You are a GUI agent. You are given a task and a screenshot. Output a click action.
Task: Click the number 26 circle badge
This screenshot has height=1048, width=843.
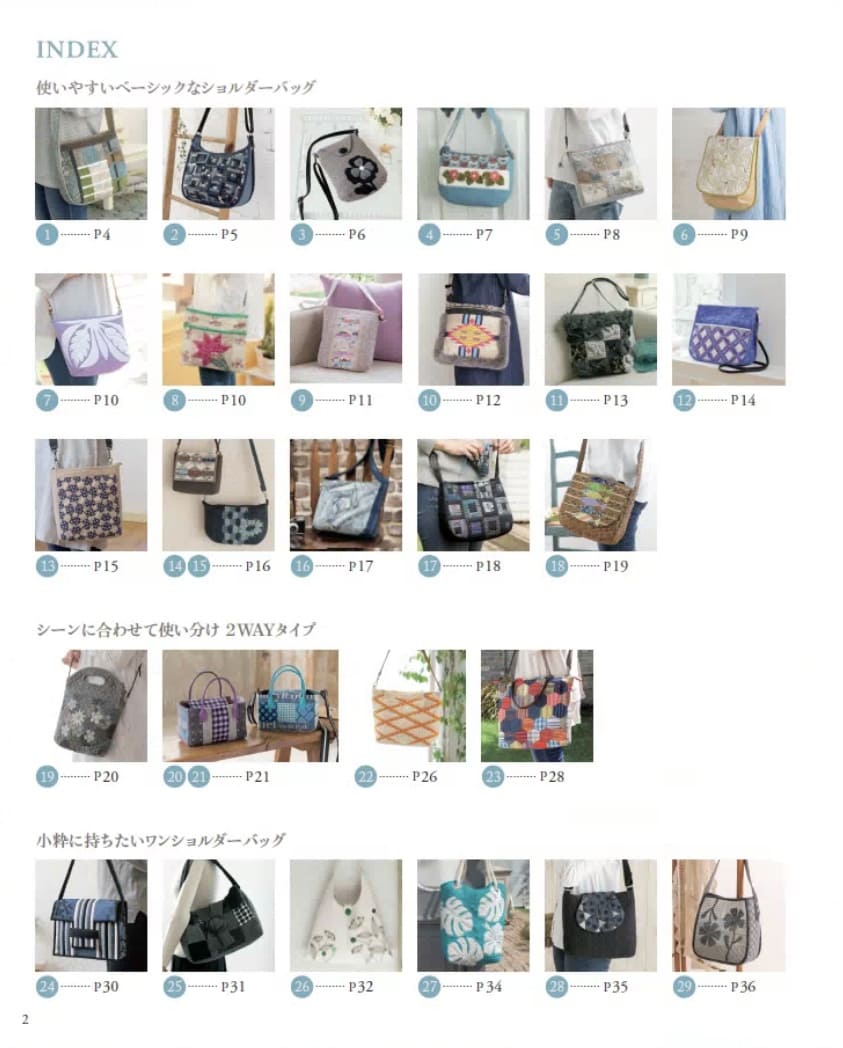pyautogui.click(x=302, y=987)
